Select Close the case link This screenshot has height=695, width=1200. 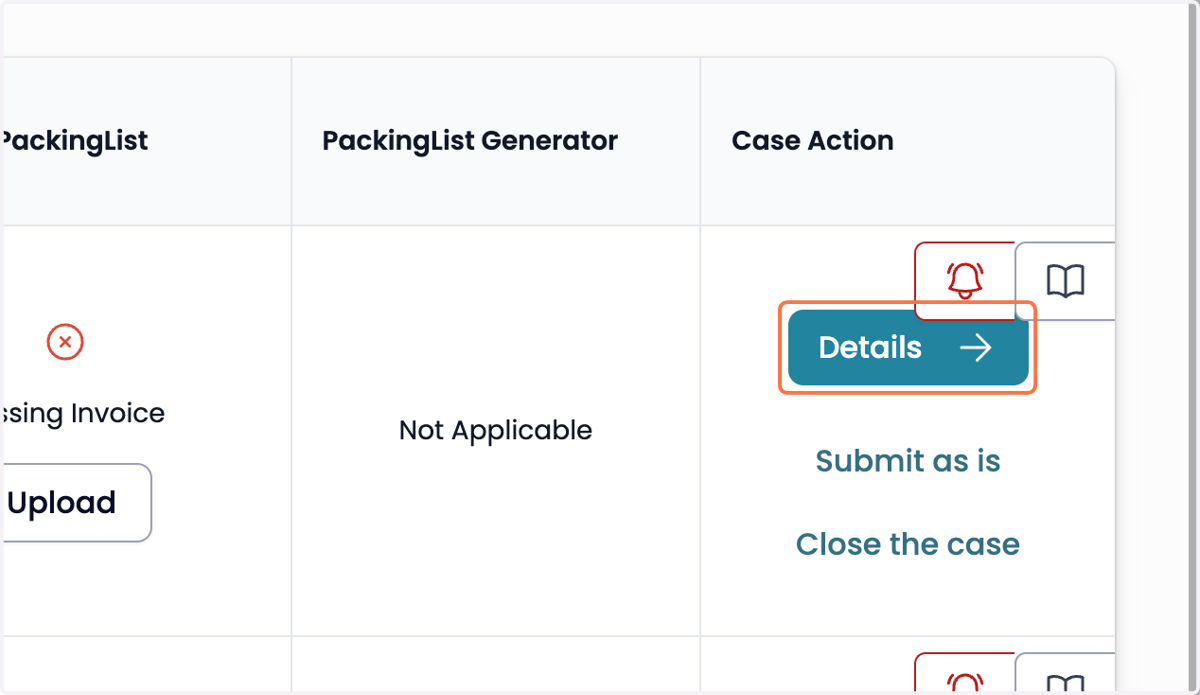pyautogui.click(x=908, y=545)
